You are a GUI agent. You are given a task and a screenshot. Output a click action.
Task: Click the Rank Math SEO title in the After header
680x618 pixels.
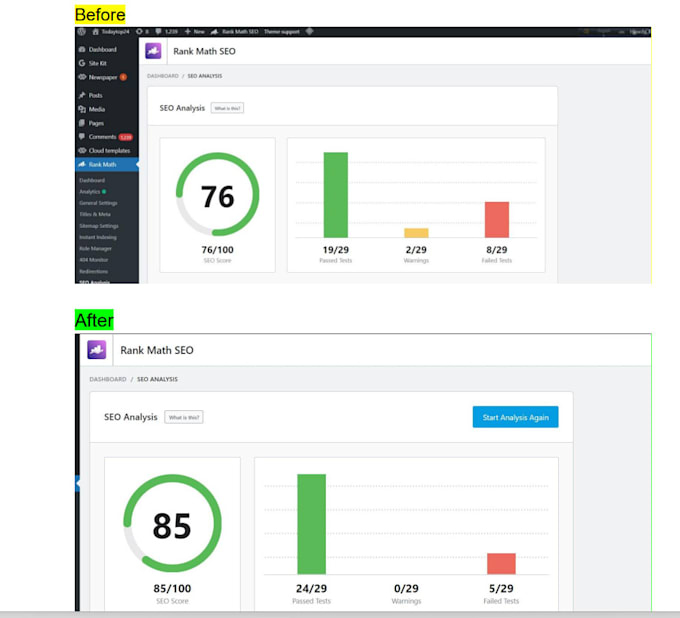pyautogui.click(x=157, y=350)
